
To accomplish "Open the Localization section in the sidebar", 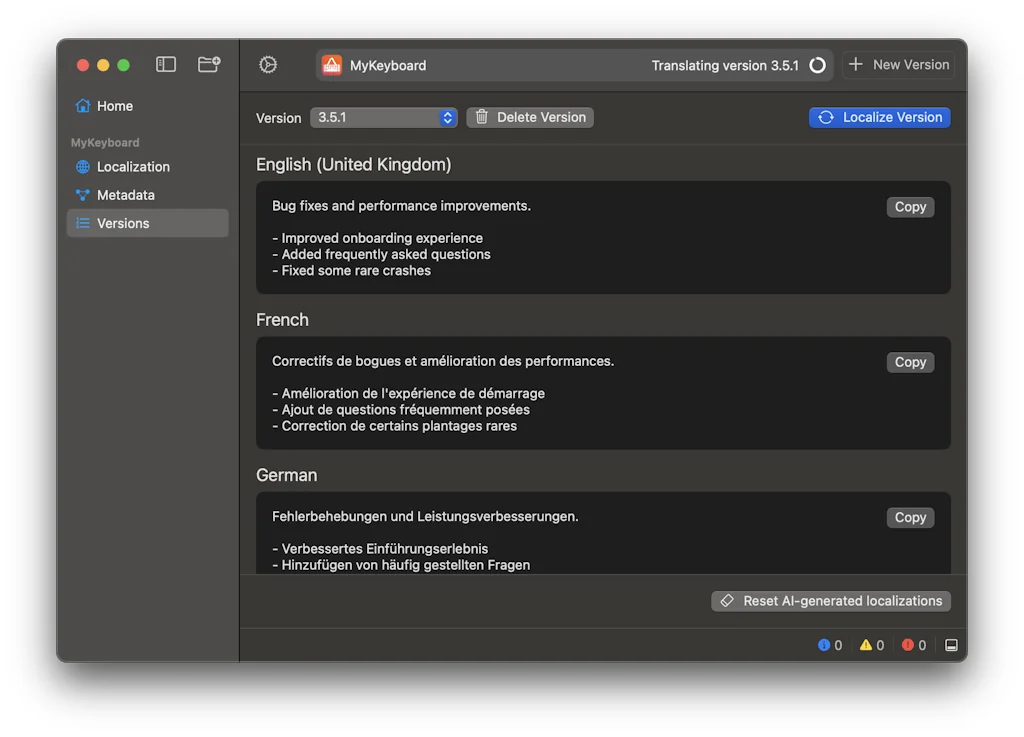I will [x=133, y=167].
